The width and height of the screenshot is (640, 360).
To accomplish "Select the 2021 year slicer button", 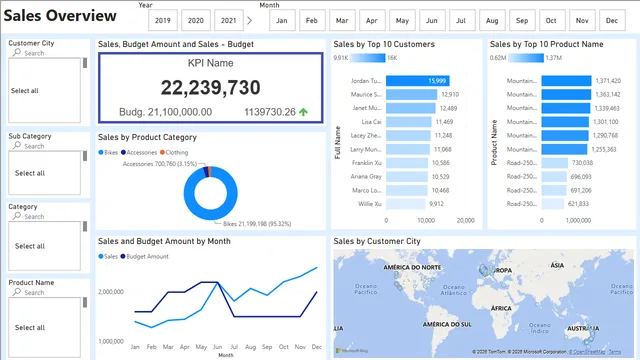I will (229, 20).
